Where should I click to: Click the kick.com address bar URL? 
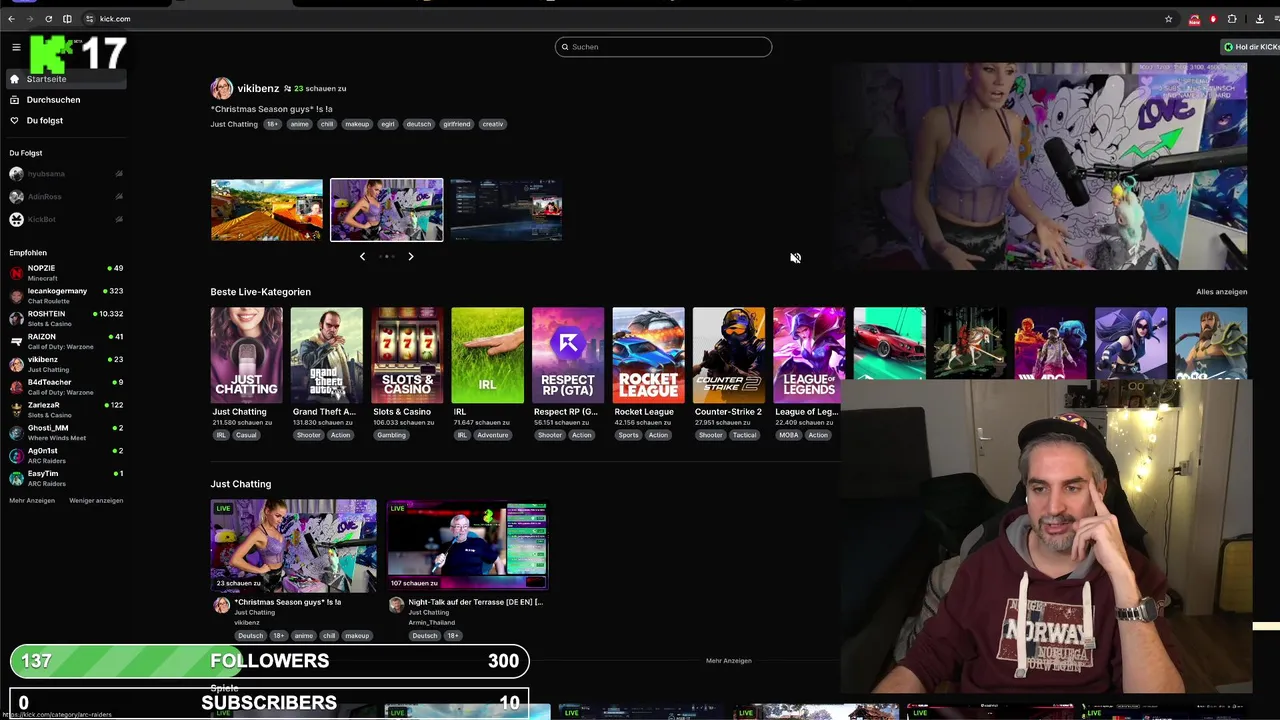[115, 19]
